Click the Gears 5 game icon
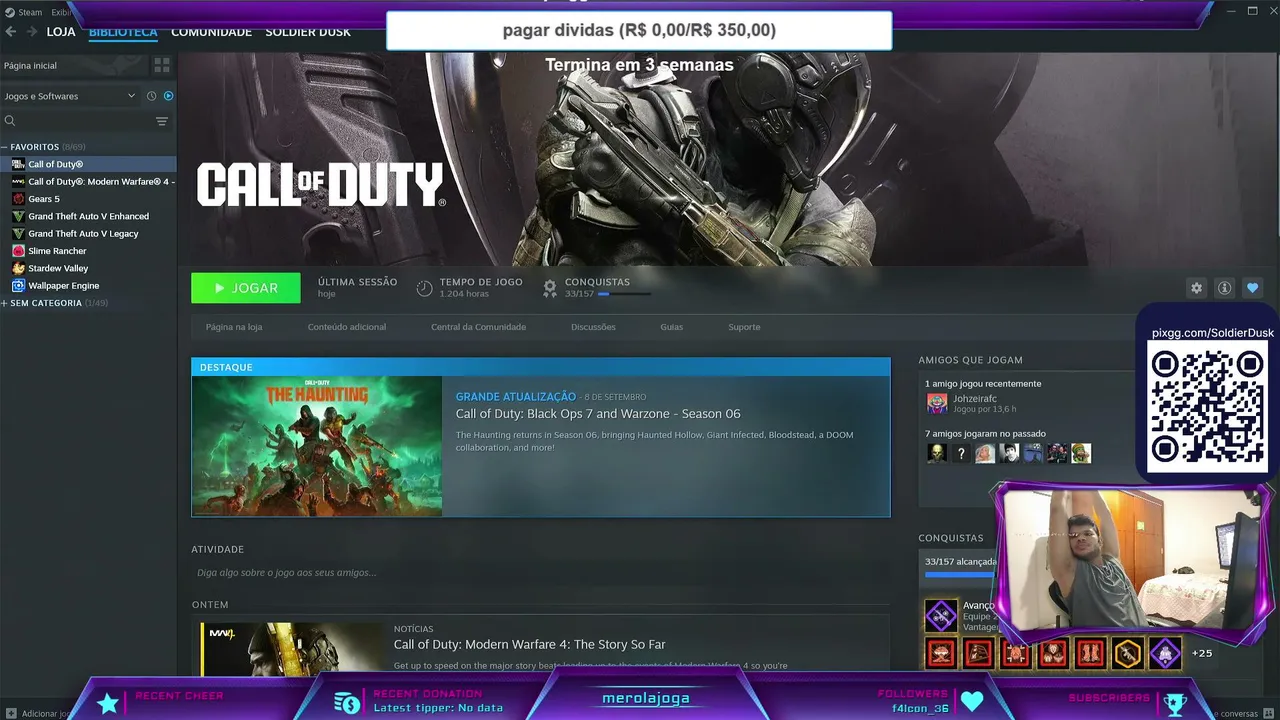The height and width of the screenshot is (720, 1280). (x=18, y=199)
